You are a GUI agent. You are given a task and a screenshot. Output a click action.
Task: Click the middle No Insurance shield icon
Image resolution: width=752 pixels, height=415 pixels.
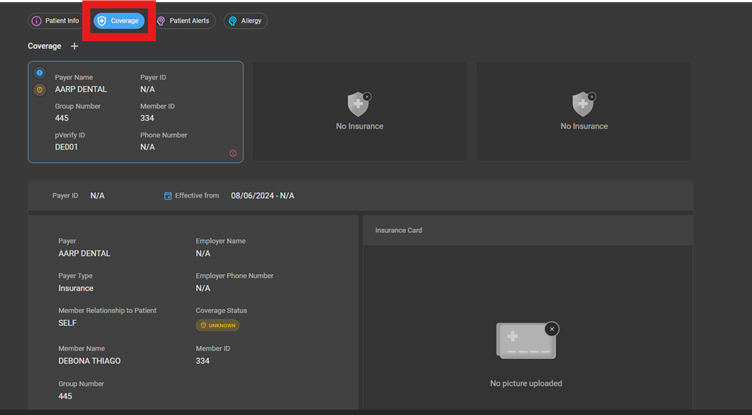pos(358,104)
